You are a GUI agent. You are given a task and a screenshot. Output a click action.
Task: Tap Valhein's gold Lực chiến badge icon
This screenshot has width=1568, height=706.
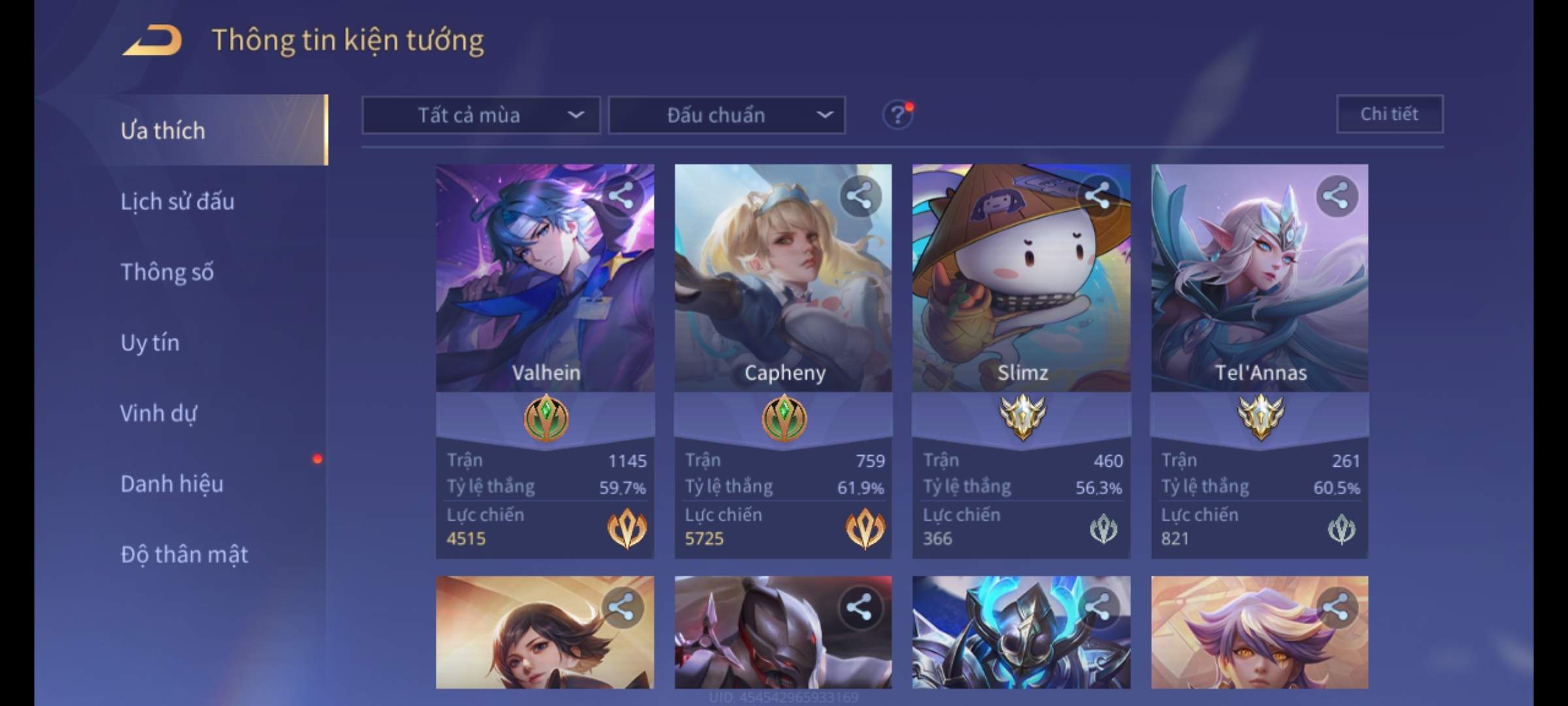(x=627, y=528)
